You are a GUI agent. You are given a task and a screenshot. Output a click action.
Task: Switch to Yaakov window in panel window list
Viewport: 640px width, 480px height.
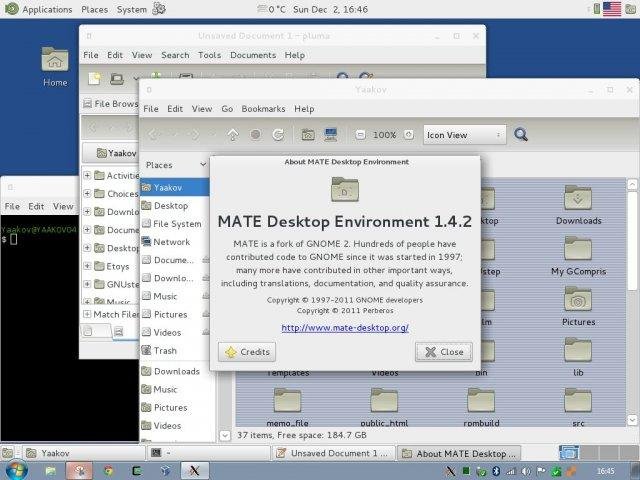coord(84,453)
